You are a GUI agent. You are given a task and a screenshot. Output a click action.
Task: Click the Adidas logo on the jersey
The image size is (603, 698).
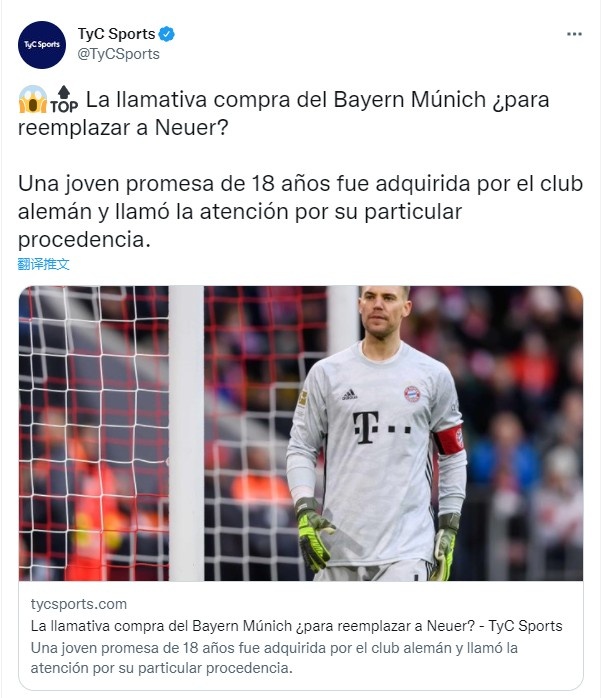pyautogui.click(x=349, y=394)
